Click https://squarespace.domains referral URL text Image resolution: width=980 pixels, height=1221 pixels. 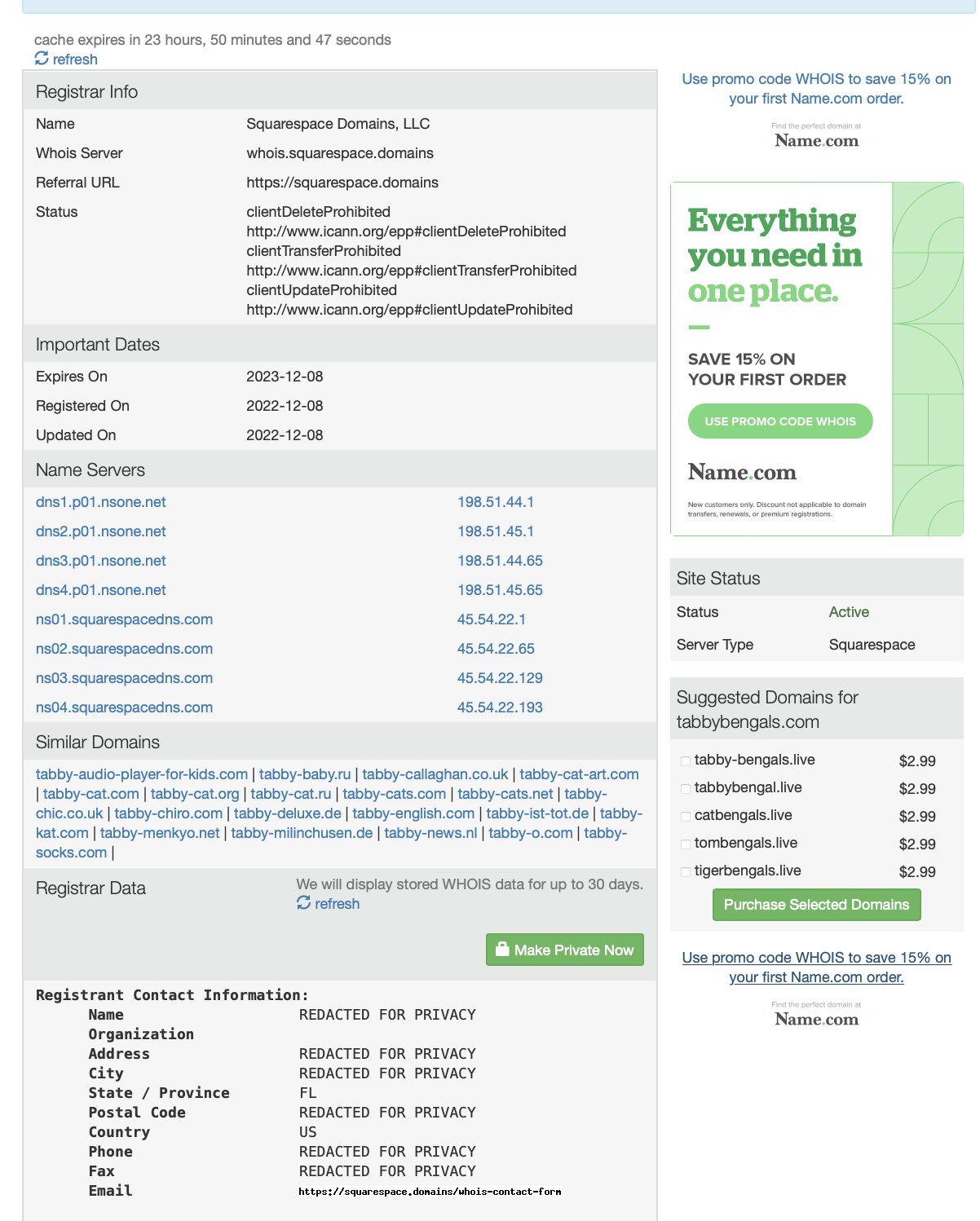[342, 183]
